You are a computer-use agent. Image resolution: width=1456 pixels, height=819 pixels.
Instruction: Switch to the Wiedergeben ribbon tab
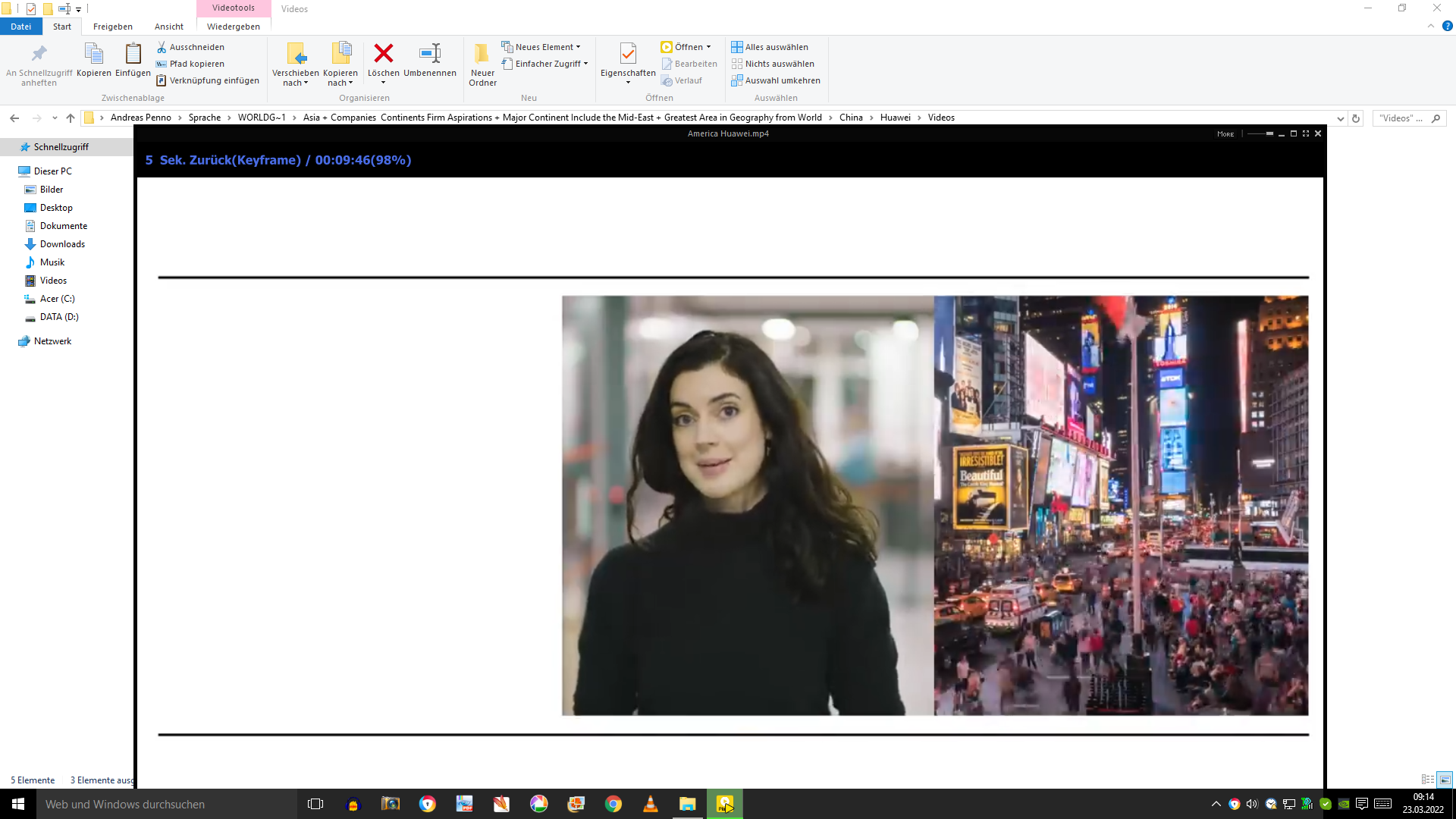pyautogui.click(x=234, y=27)
